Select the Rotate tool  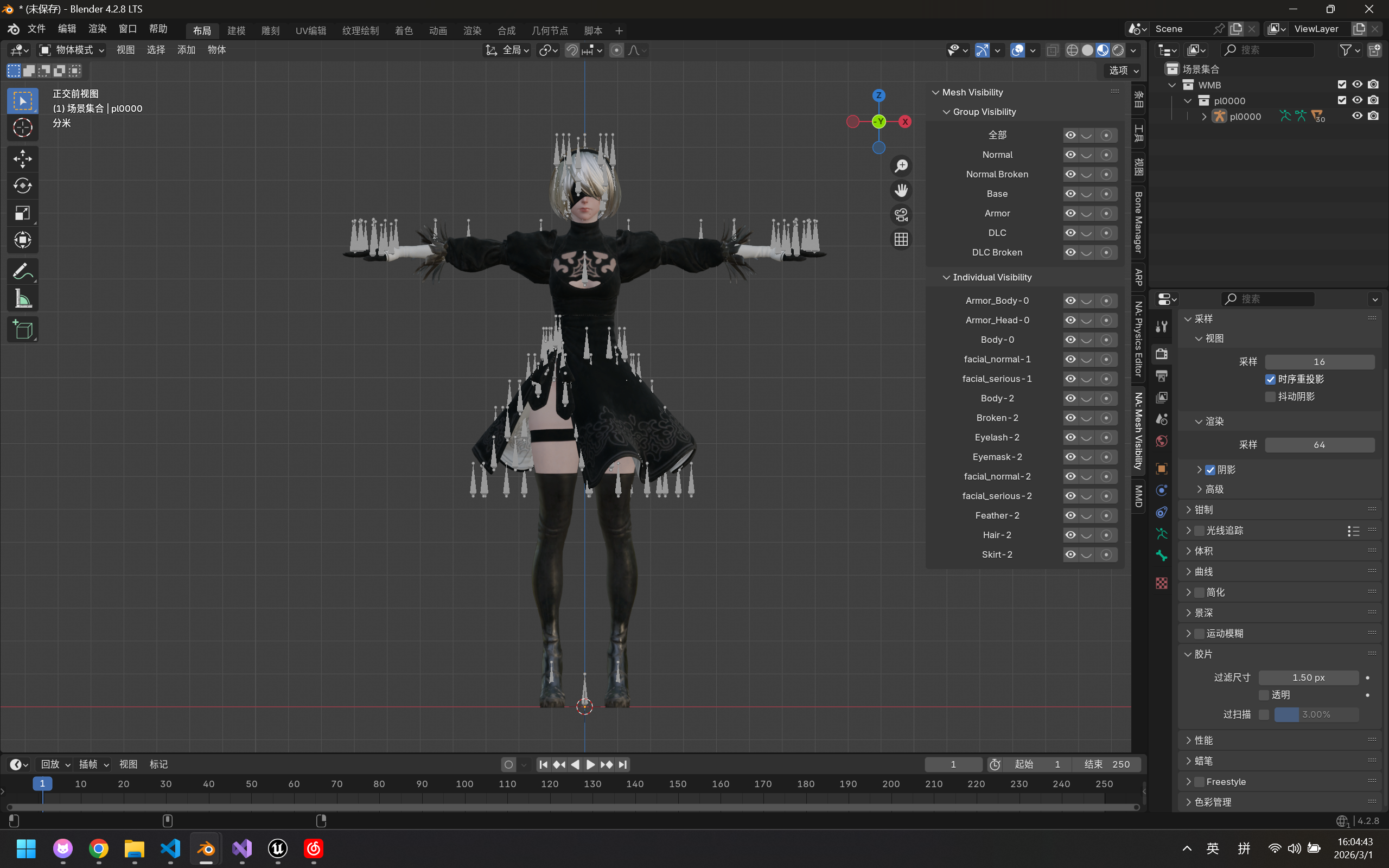(22, 186)
